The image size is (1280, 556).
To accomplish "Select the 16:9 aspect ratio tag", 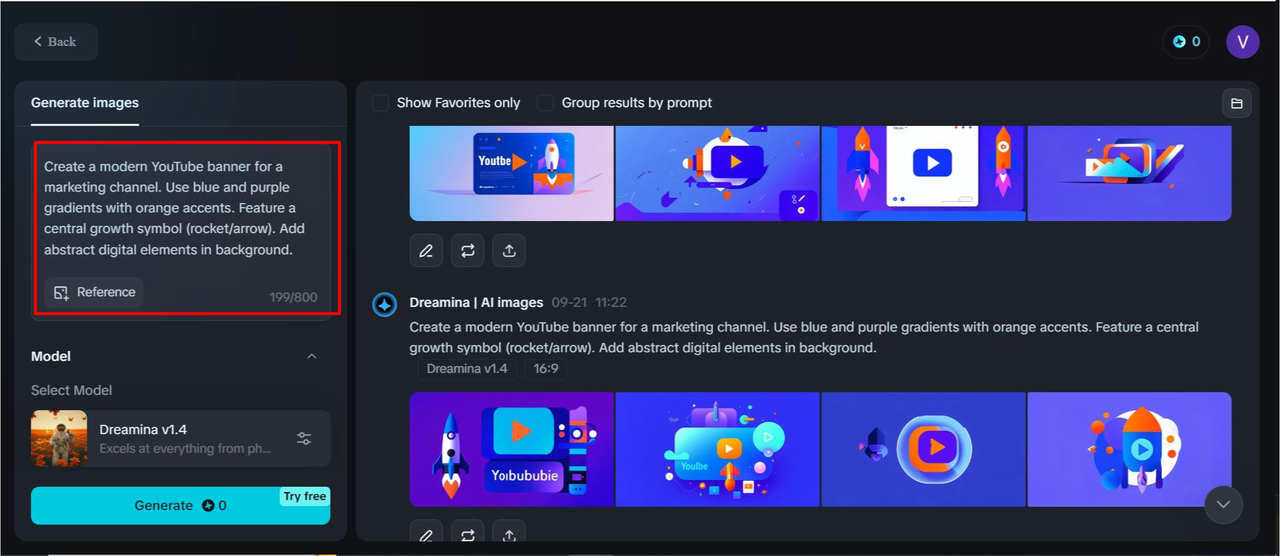I will point(546,368).
